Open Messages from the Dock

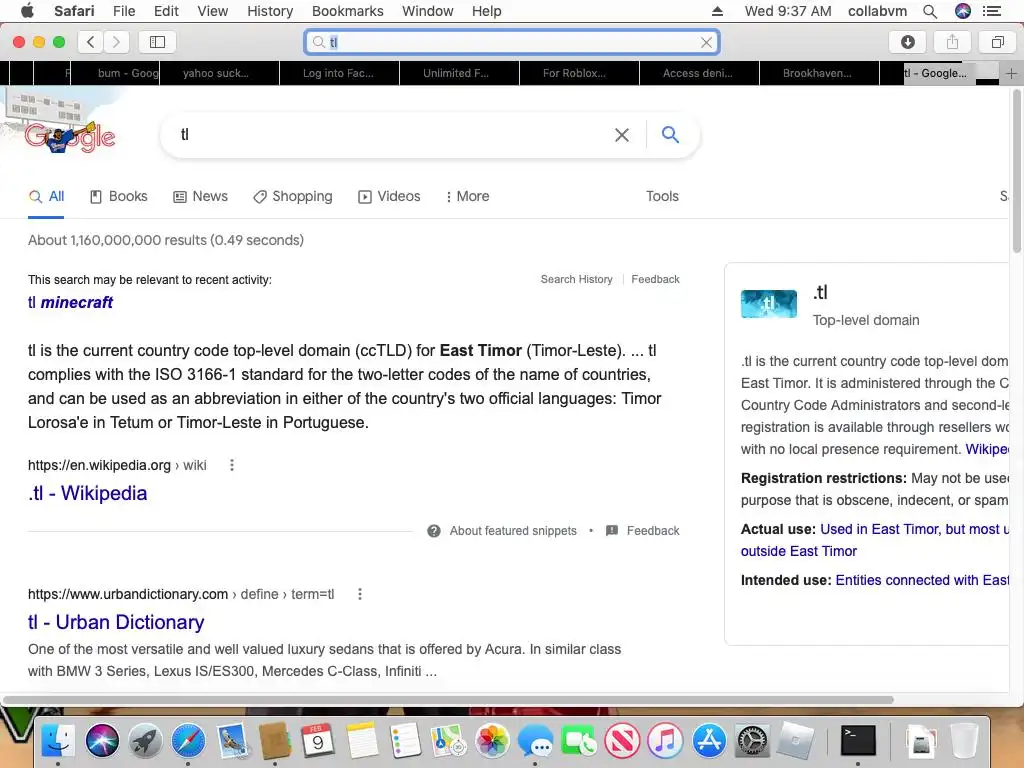click(535, 741)
